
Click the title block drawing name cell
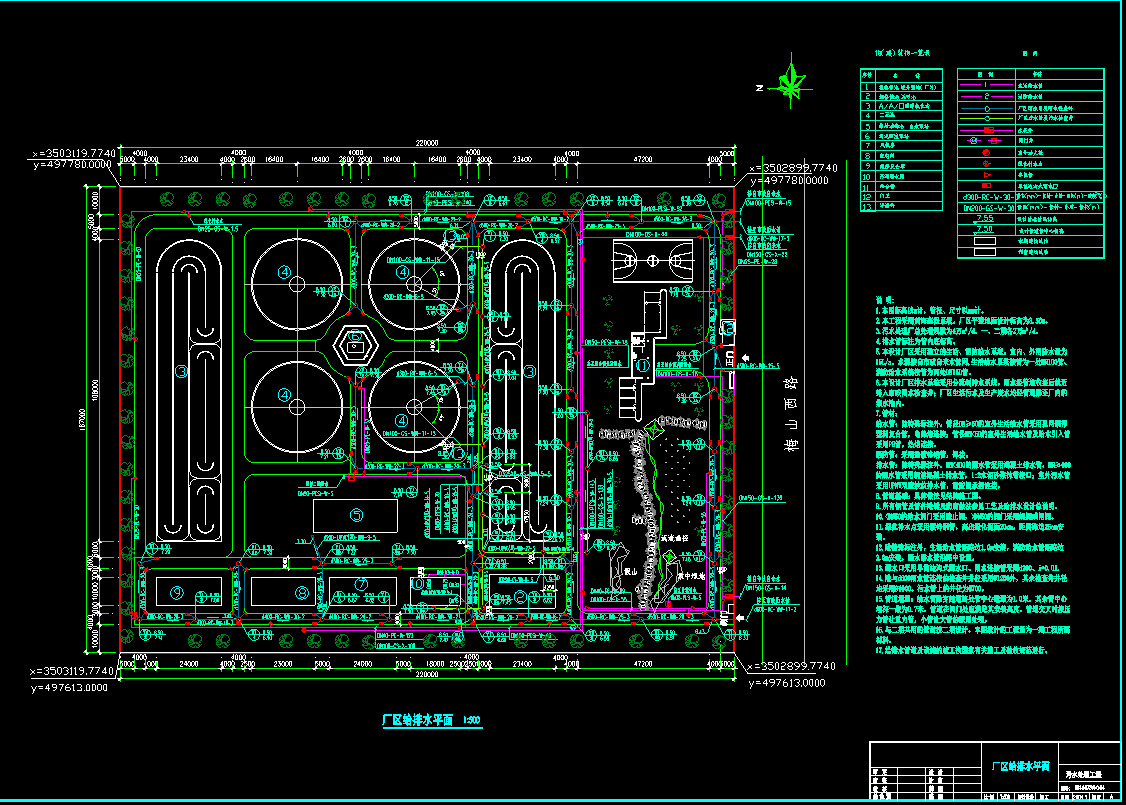(1020, 767)
